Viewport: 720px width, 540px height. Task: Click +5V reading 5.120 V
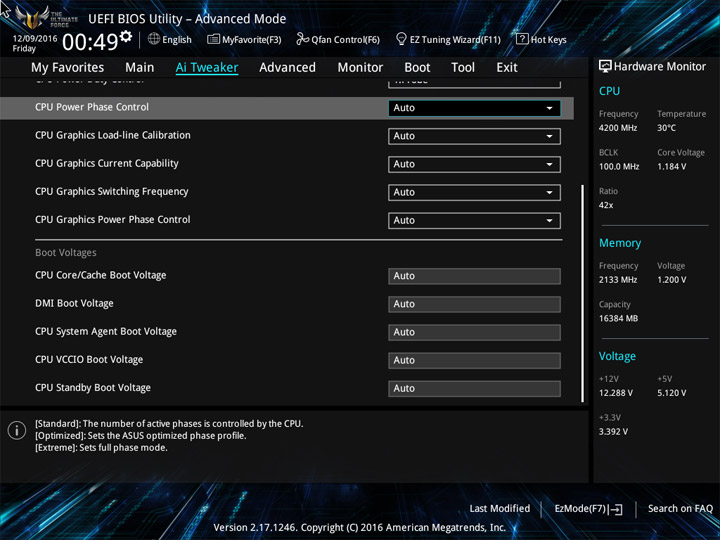[x=672, y=393]
